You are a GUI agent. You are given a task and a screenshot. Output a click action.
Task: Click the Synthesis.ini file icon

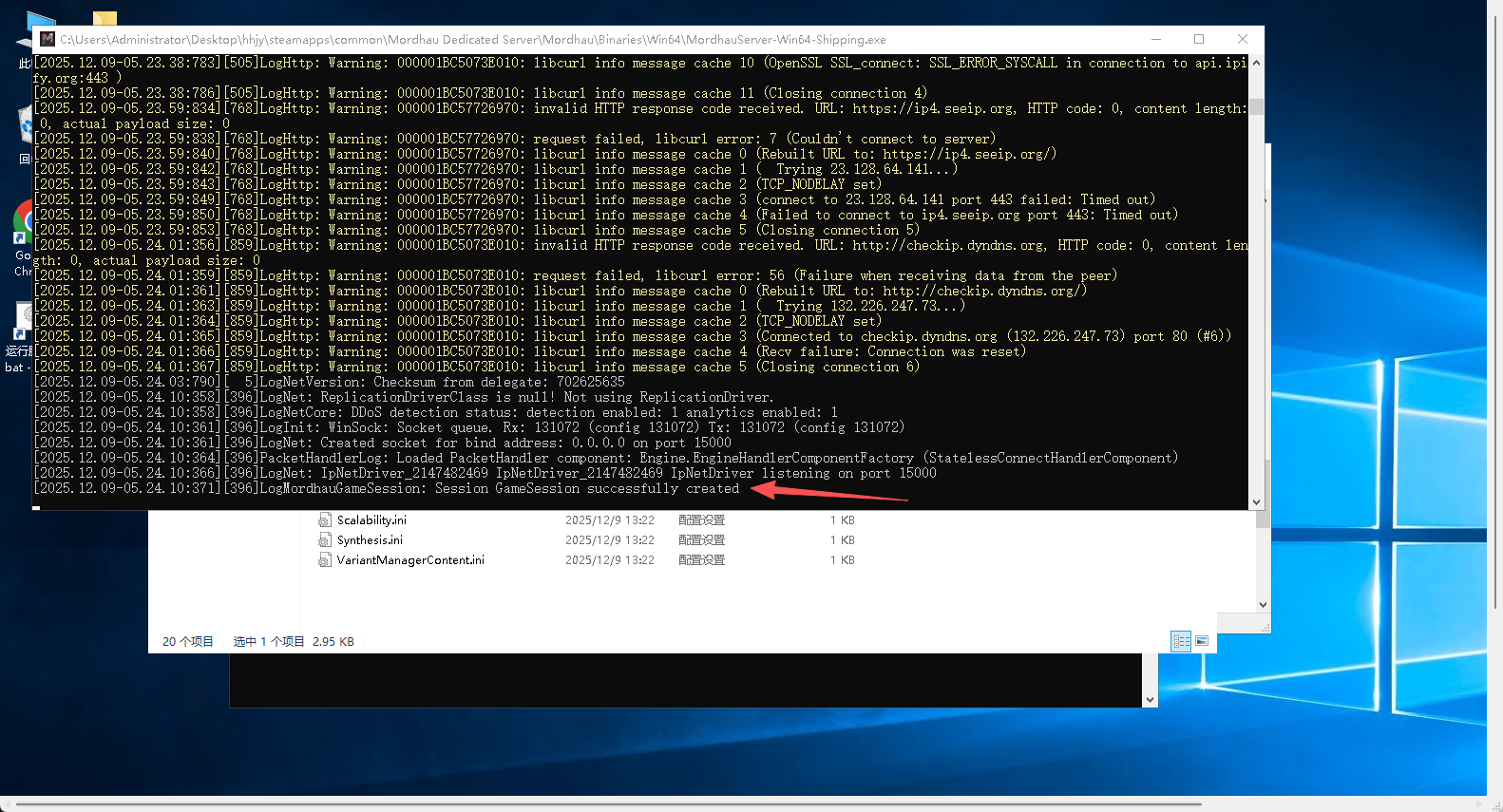[x=325, y=540]
